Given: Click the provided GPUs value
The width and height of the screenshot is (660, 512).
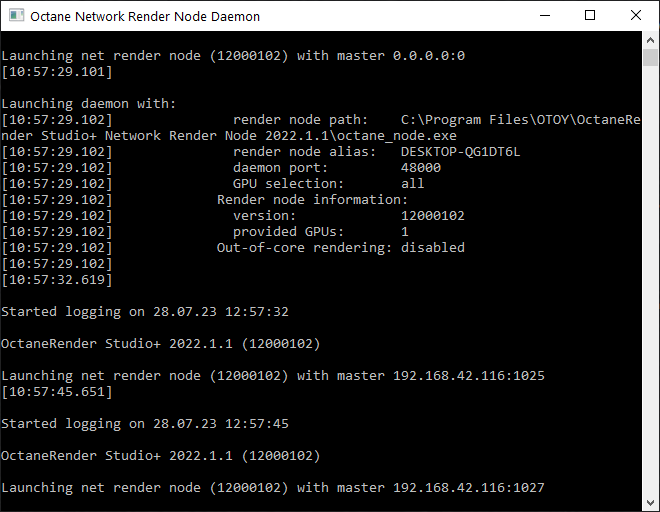Looking at the screenshot, I should point(405,232).
